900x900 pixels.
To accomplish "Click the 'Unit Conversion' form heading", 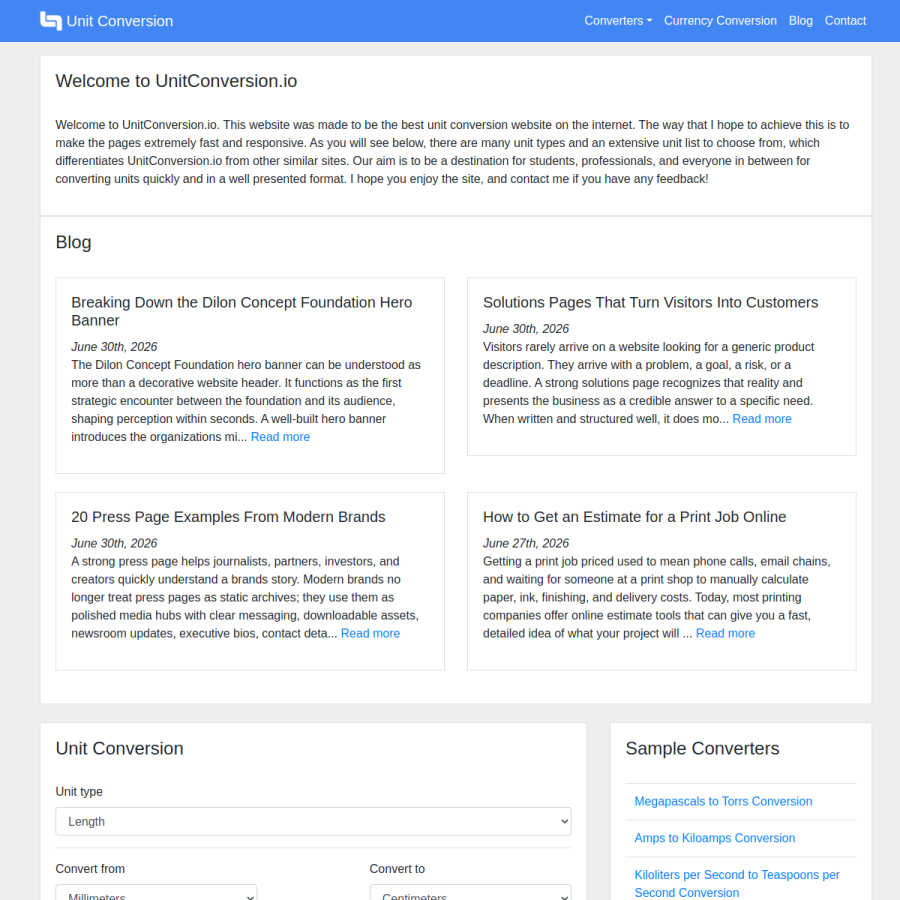I will coord(119,748).
